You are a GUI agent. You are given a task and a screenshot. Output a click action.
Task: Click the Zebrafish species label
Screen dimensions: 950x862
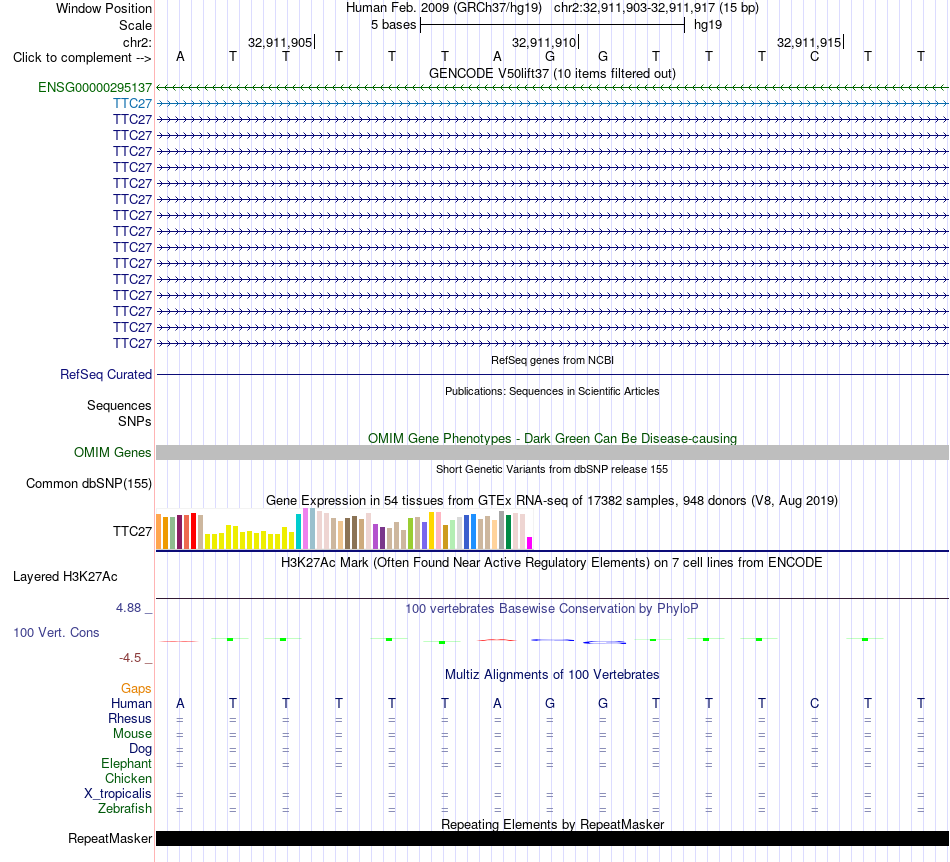click(125, 808)
